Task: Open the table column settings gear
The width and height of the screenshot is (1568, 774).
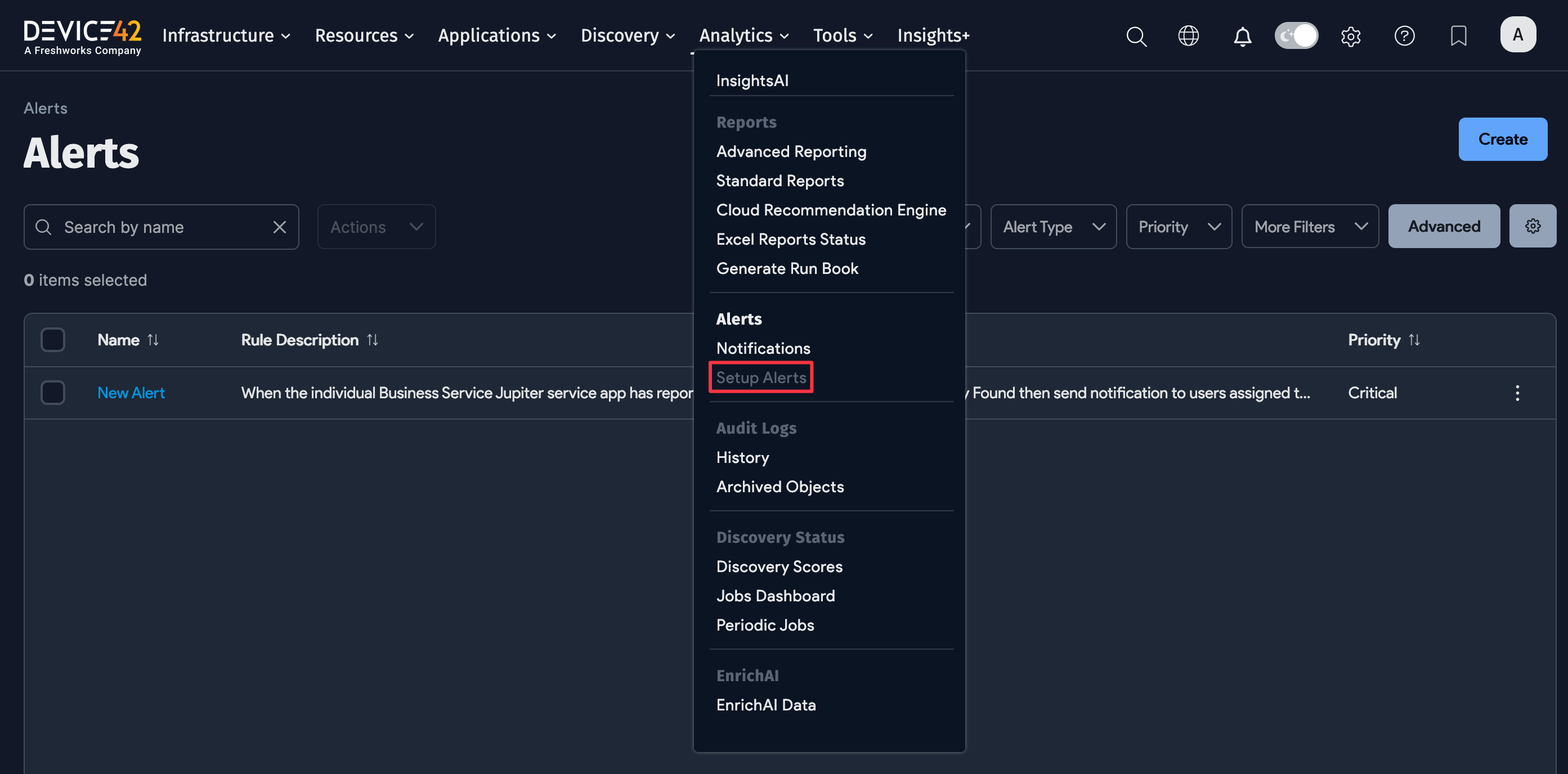Action: [x=1533, y=225]
